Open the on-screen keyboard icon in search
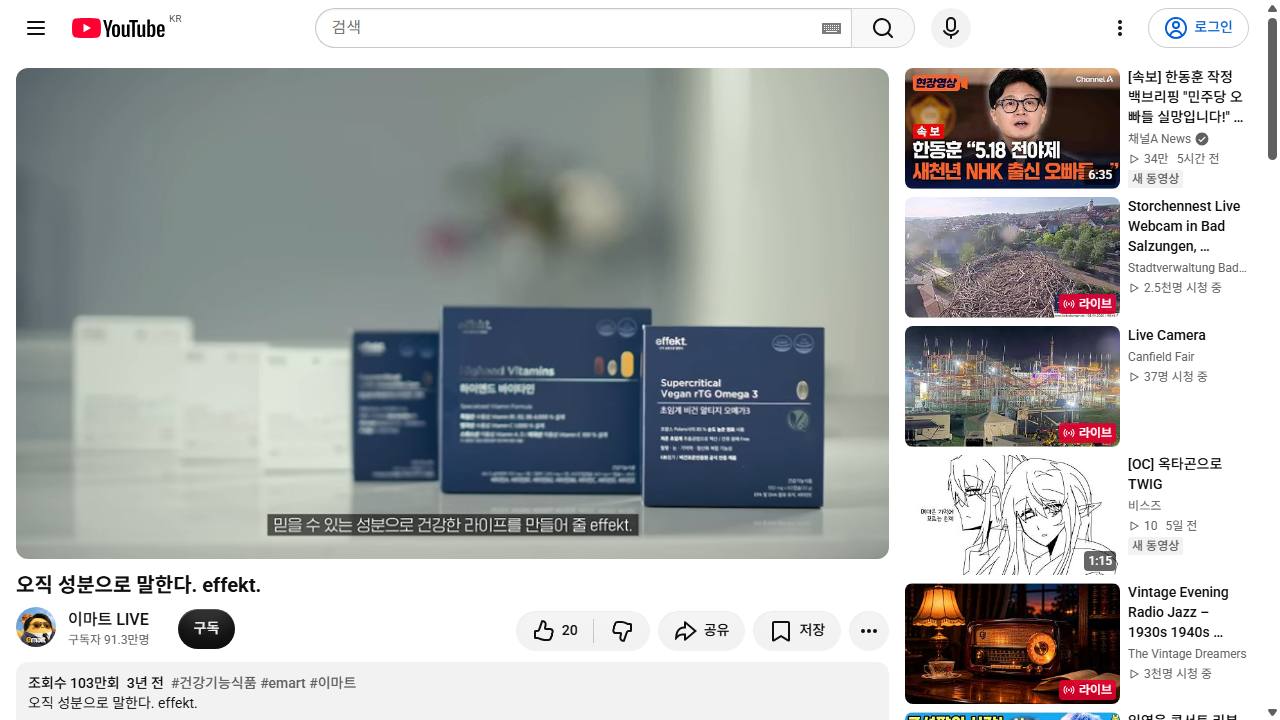Viewport: 1280px width, 720px height. (831, 28)
